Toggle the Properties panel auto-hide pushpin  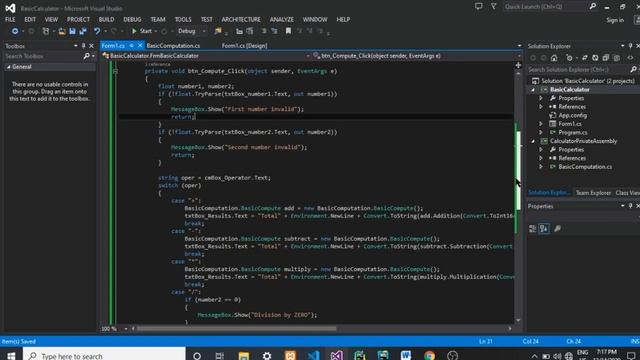tap(630, 206)
